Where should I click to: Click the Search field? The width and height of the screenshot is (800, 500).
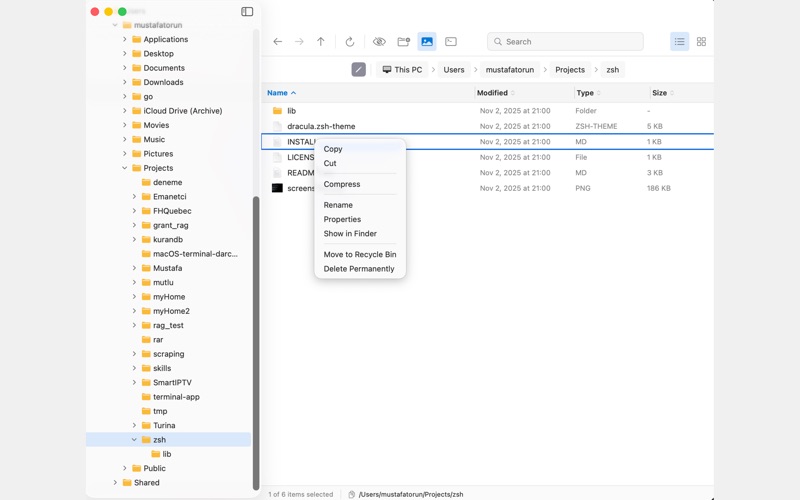[x=565, y=42]
